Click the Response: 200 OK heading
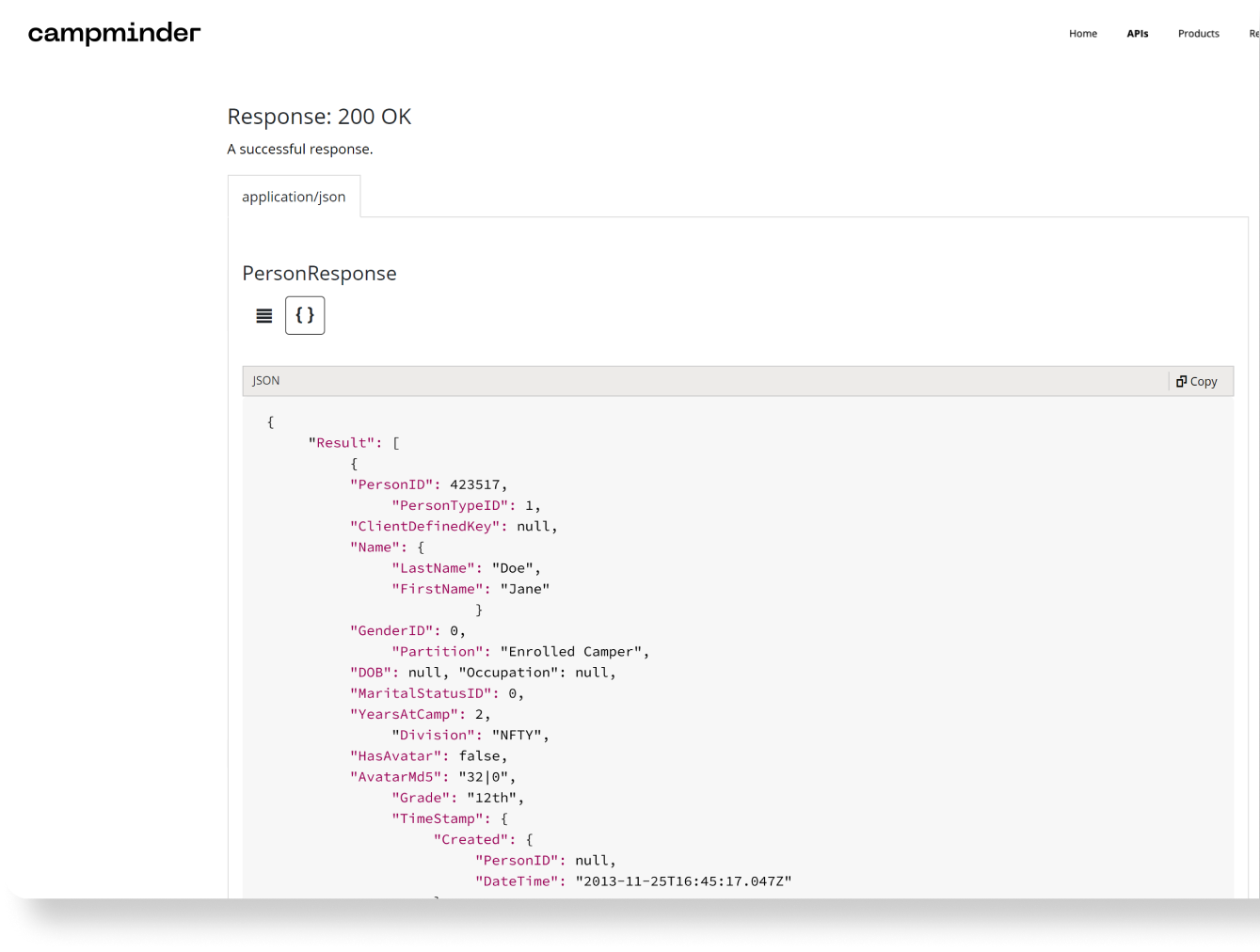The image size is (1260, 952). click(319, 117)
